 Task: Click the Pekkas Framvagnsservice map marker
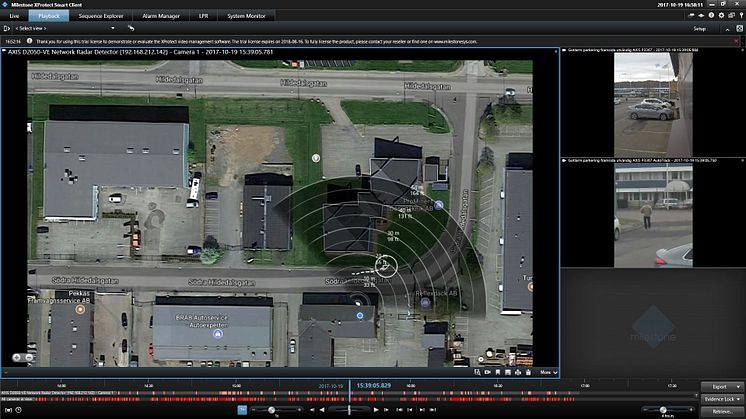click(x=80, y=310)
